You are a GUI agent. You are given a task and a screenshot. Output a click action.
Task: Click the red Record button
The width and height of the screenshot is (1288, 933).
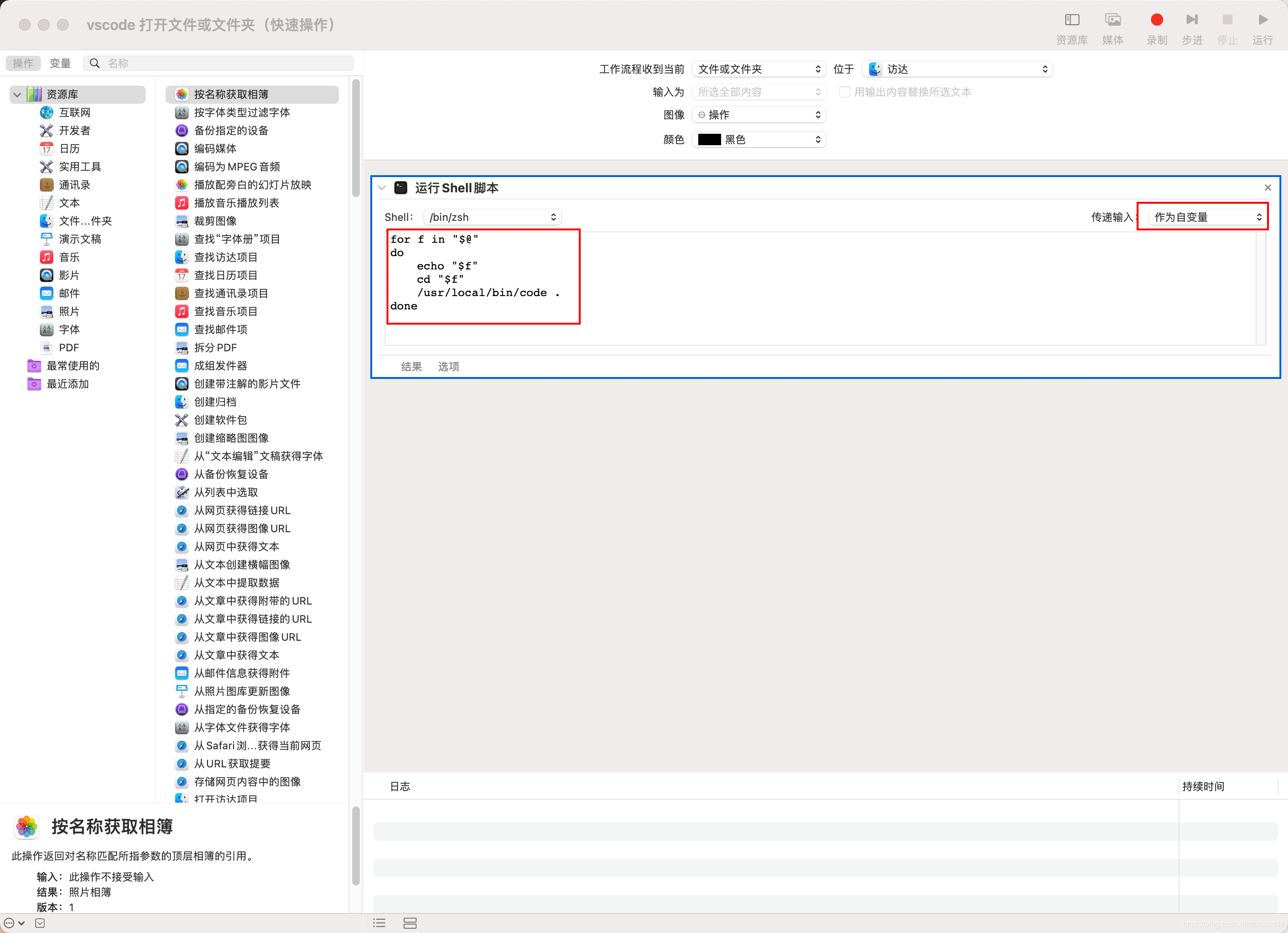(x=1156, y=20)
